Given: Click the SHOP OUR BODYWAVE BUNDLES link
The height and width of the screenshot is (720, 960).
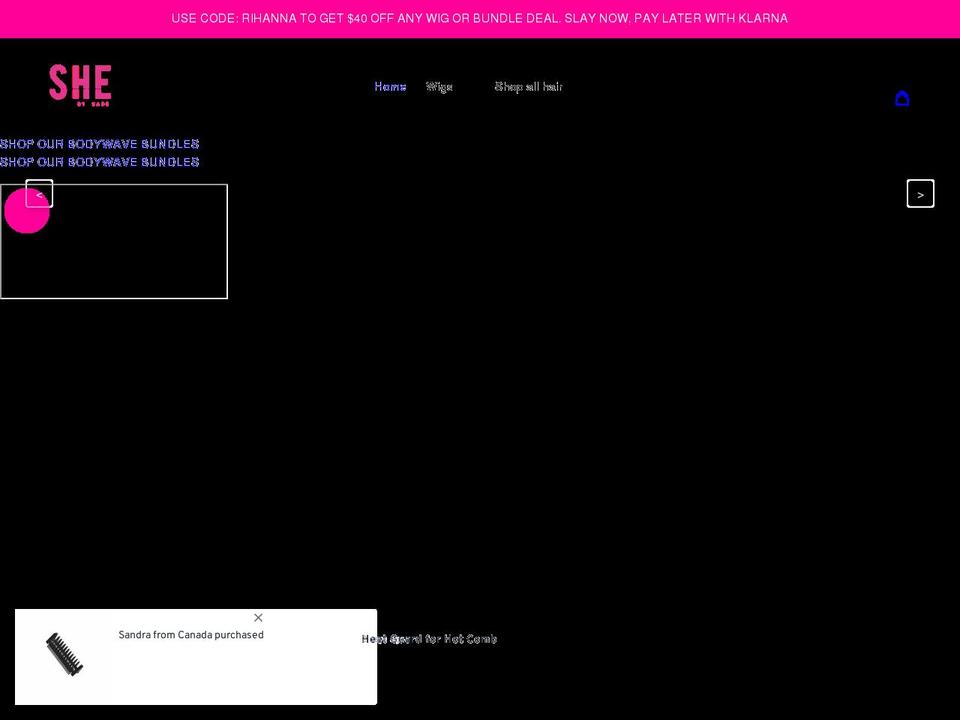Looking at the screenshot, I should point(100,143).
